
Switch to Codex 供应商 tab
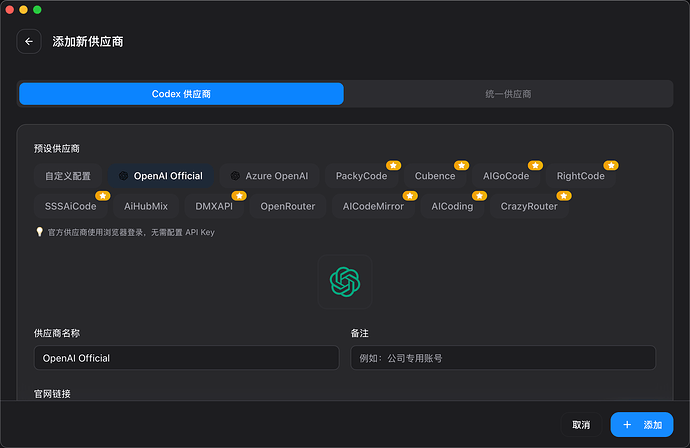pyautogui.click(x=181, y=94)
